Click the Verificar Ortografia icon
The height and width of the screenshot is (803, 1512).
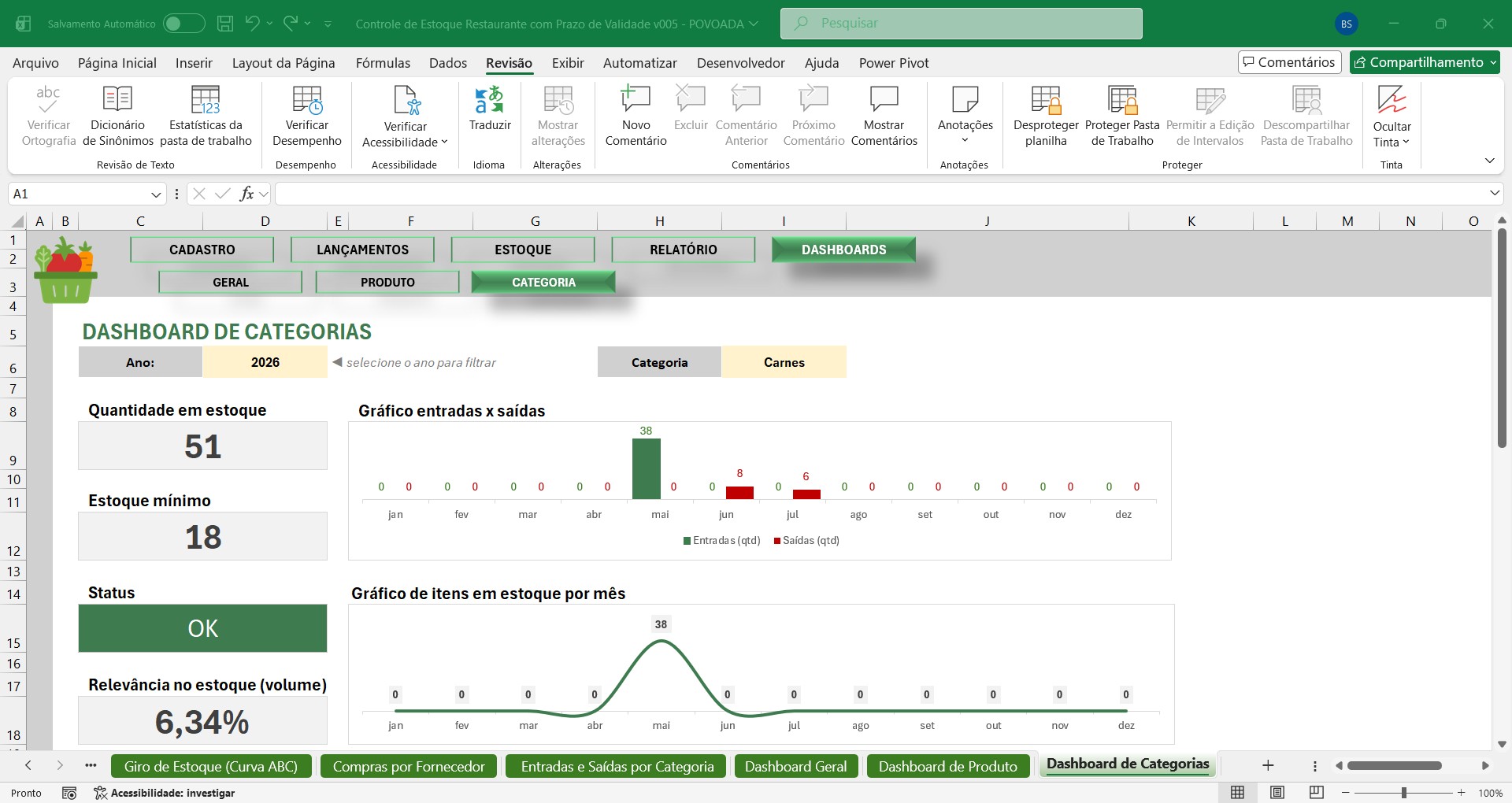pos(48,99)
